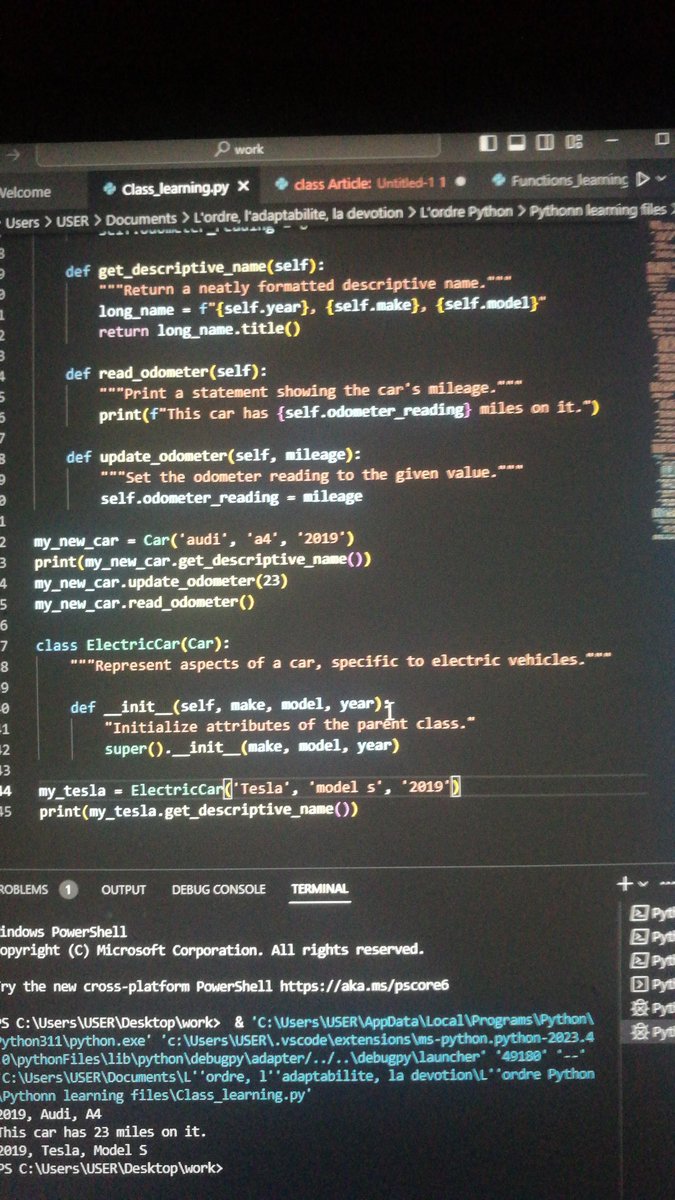The image size is (675, 1200).
Task: Click the line starting 'my_tesla = ElectricCar('
Action: (249, 790)
